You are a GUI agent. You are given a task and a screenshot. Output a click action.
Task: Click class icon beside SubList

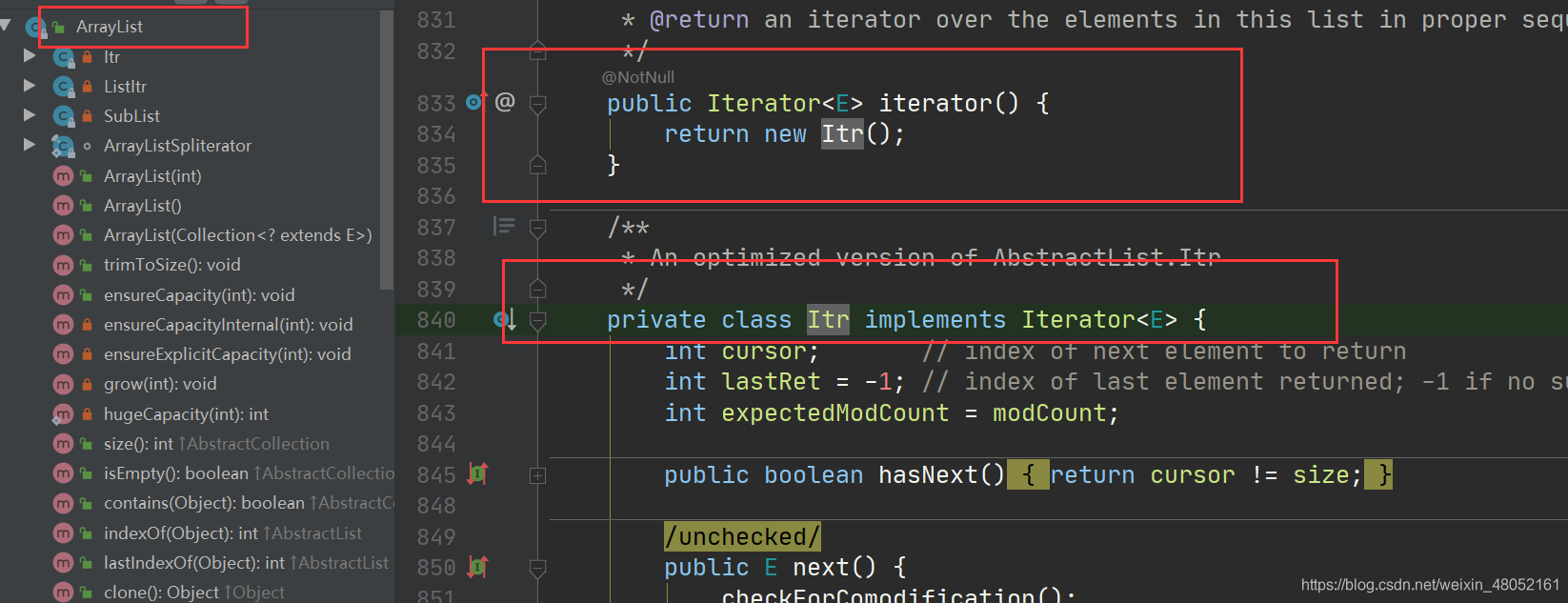[64, 116]
